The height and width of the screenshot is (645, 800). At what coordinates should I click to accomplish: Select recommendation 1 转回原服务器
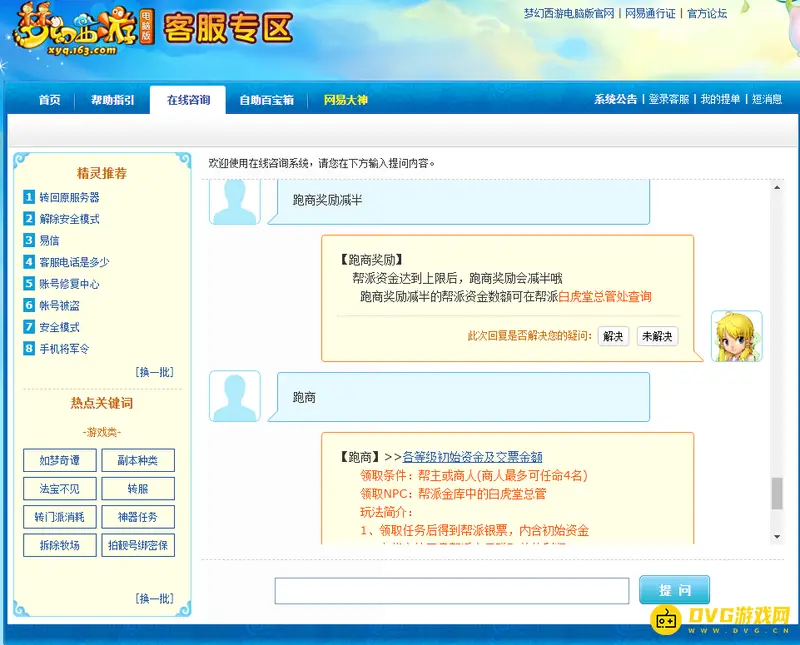(x=69, y=197)
